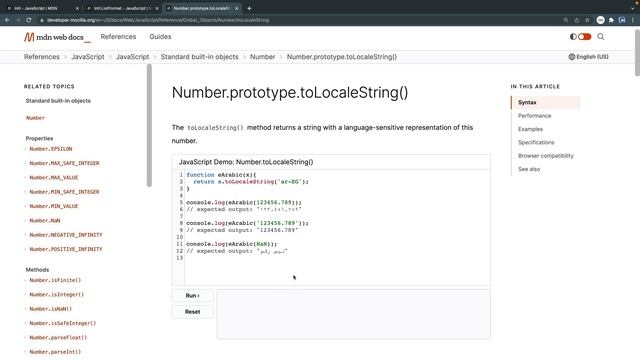
Task: Click the half-circle theme contrast icon
Action: coord(573,37)
